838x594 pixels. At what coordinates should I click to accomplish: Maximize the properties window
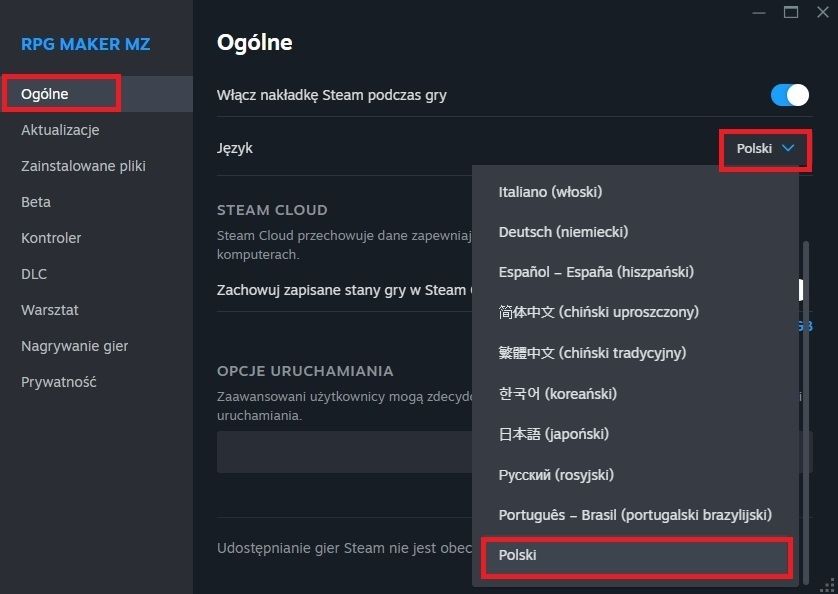coord(791,12)
